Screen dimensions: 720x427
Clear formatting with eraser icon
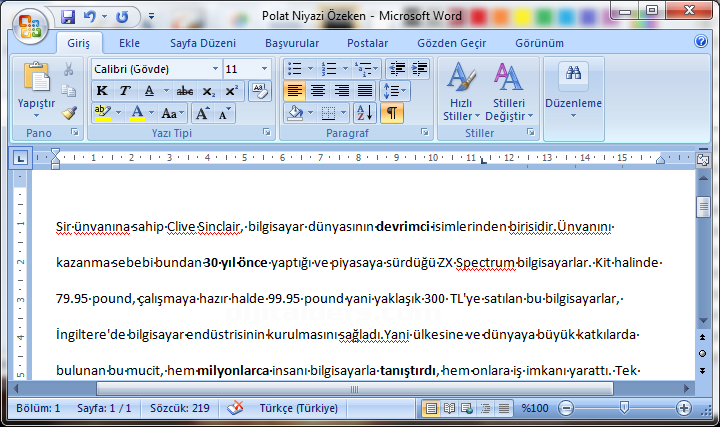(x=260, y=91)
